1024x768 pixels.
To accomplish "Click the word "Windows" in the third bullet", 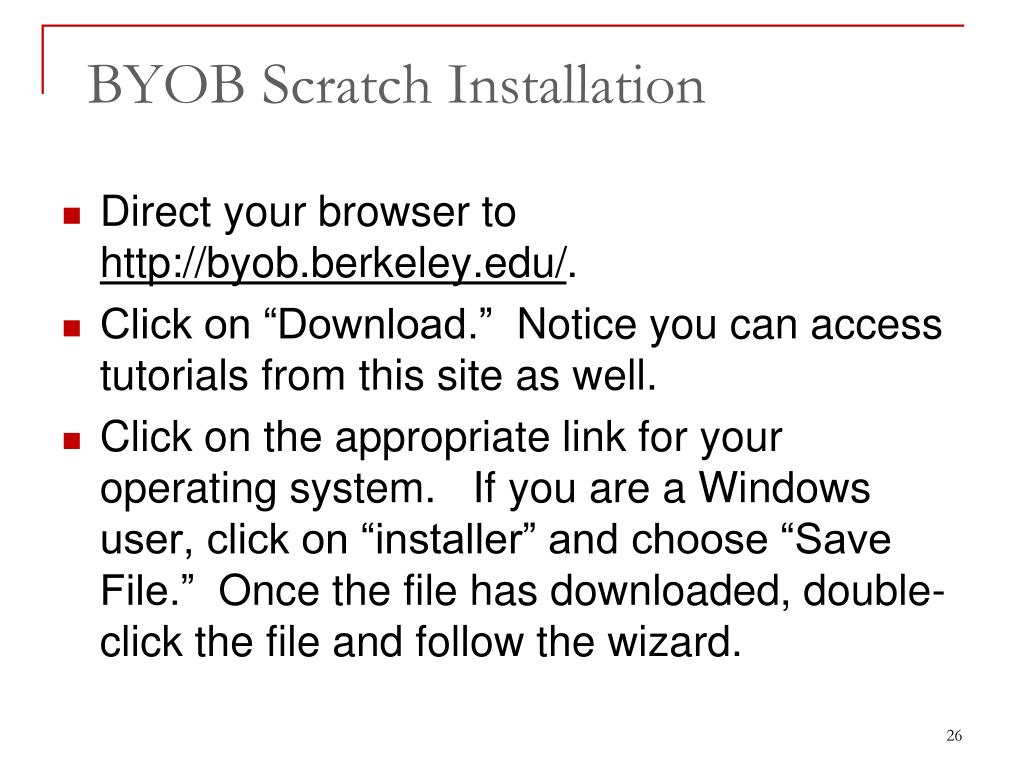I will click(784, 488).
